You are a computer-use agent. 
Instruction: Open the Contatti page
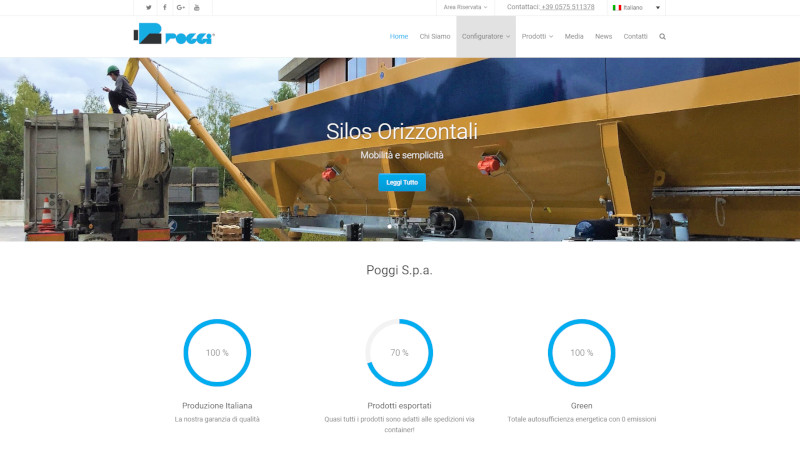tap(635, 37)
